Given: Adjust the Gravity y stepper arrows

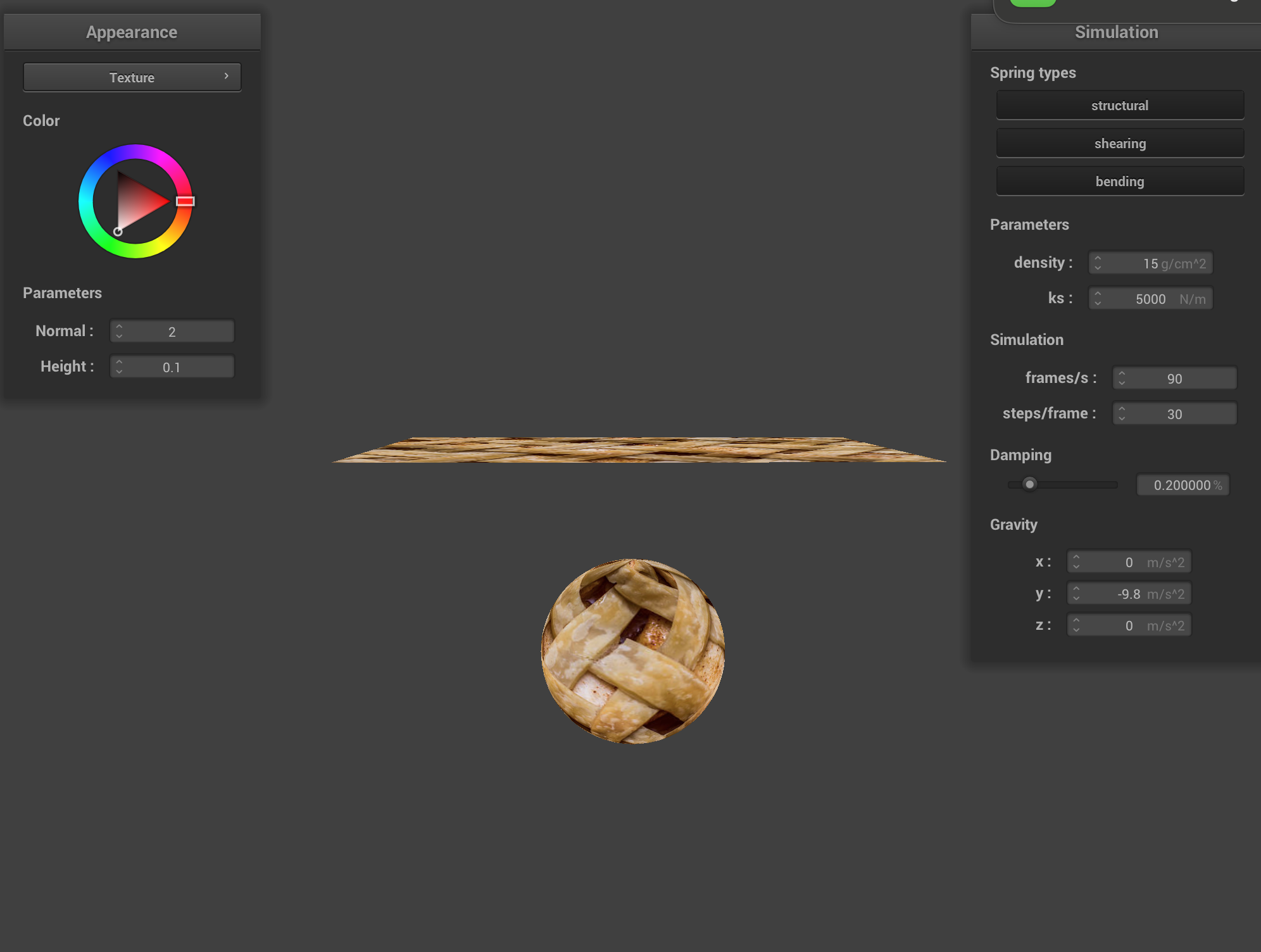Looking at the screenshot, I should click(1076, 593).
